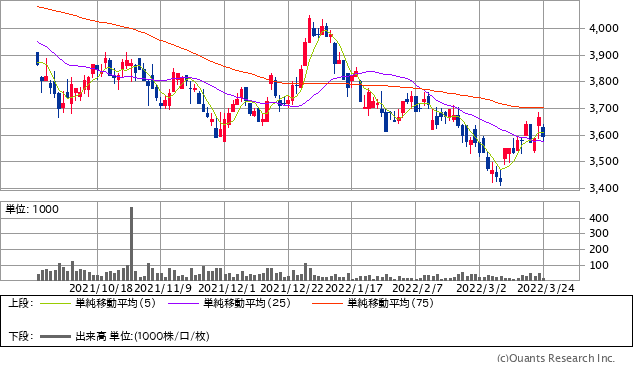Click the 400 volume axis label
The height and width of the screenshot is (372, 633).
(599, 218)
